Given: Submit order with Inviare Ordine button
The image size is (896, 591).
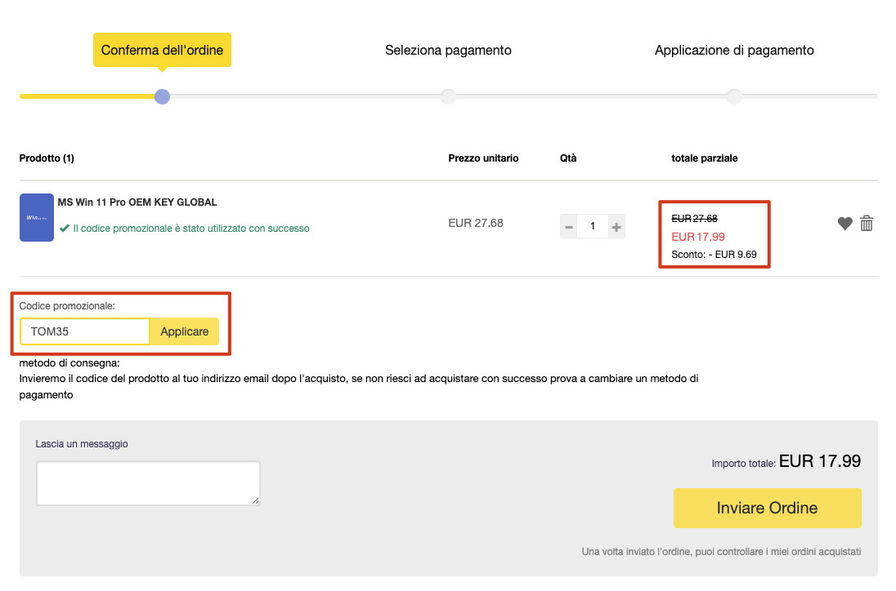Looking at the screenshot, I should 766,508.
